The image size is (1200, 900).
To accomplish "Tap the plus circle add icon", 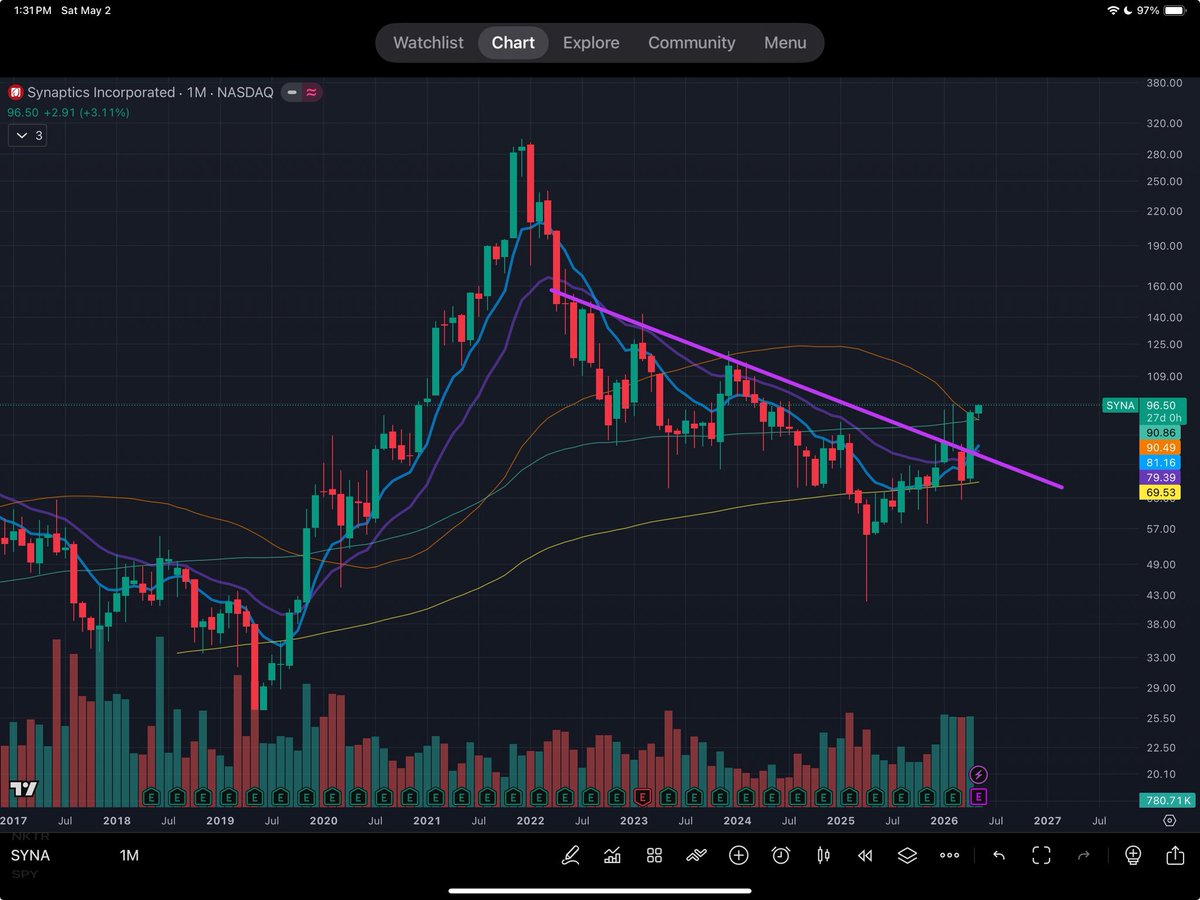I will coord(739,855).
